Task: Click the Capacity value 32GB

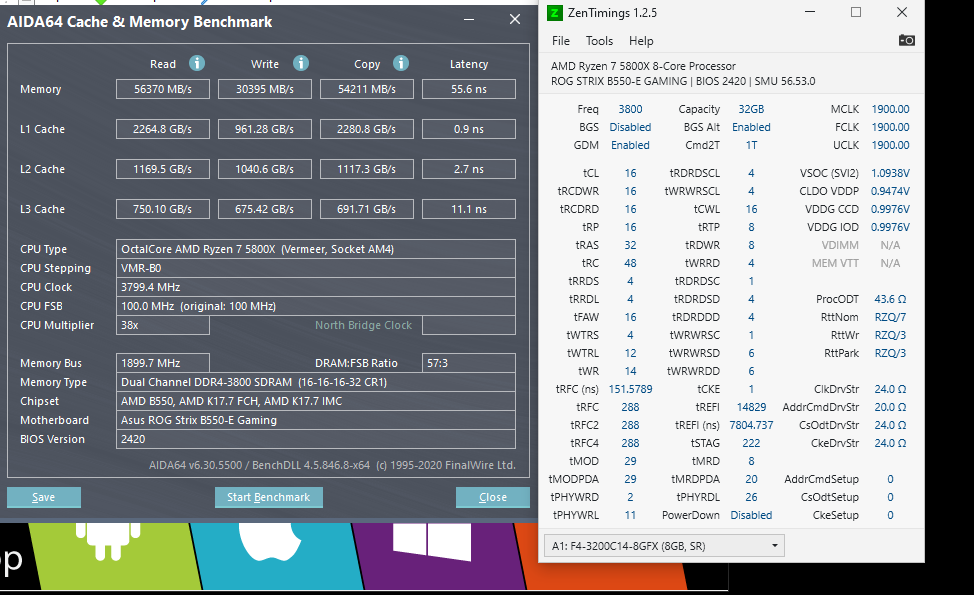Action: (751, 109)
